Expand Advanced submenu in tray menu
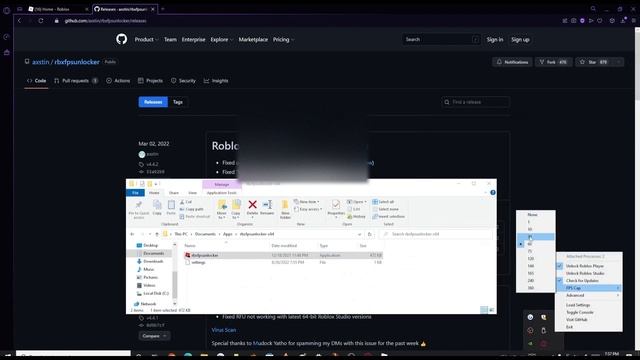This screenshot has height=360, width=640. [589, 295]
